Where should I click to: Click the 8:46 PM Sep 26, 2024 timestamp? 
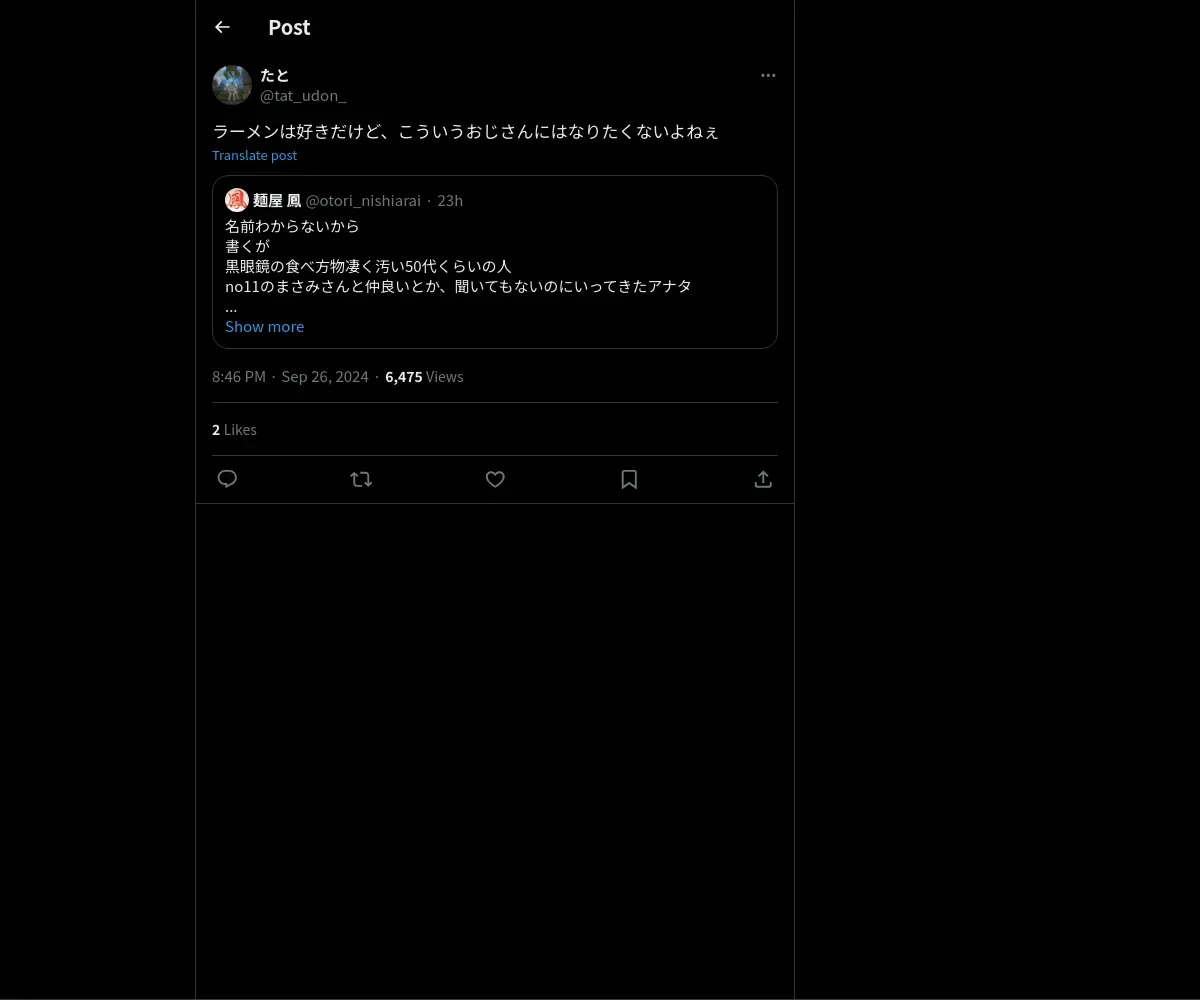coord(290,377)
